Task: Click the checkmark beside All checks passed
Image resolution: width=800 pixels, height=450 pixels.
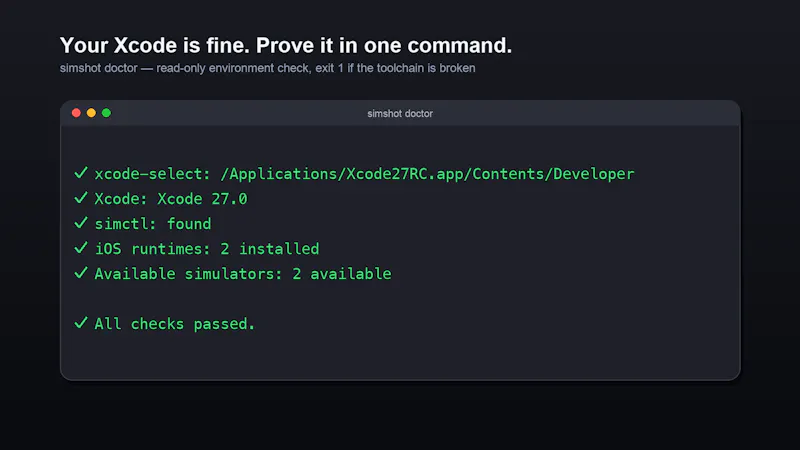Action: tap(81, 323)
